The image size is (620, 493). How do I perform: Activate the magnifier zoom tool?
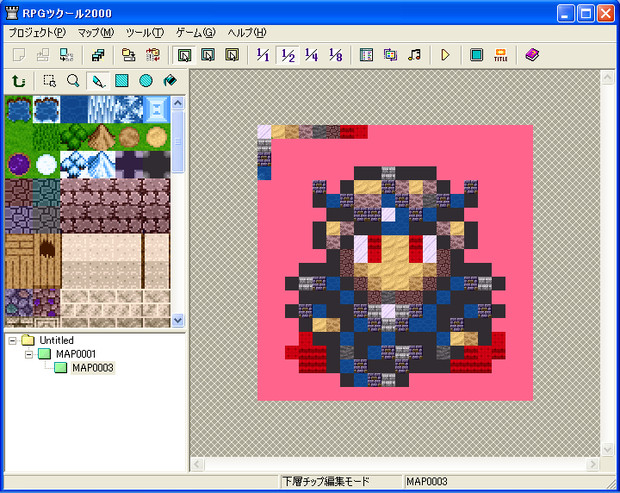(x=73, y=80)
